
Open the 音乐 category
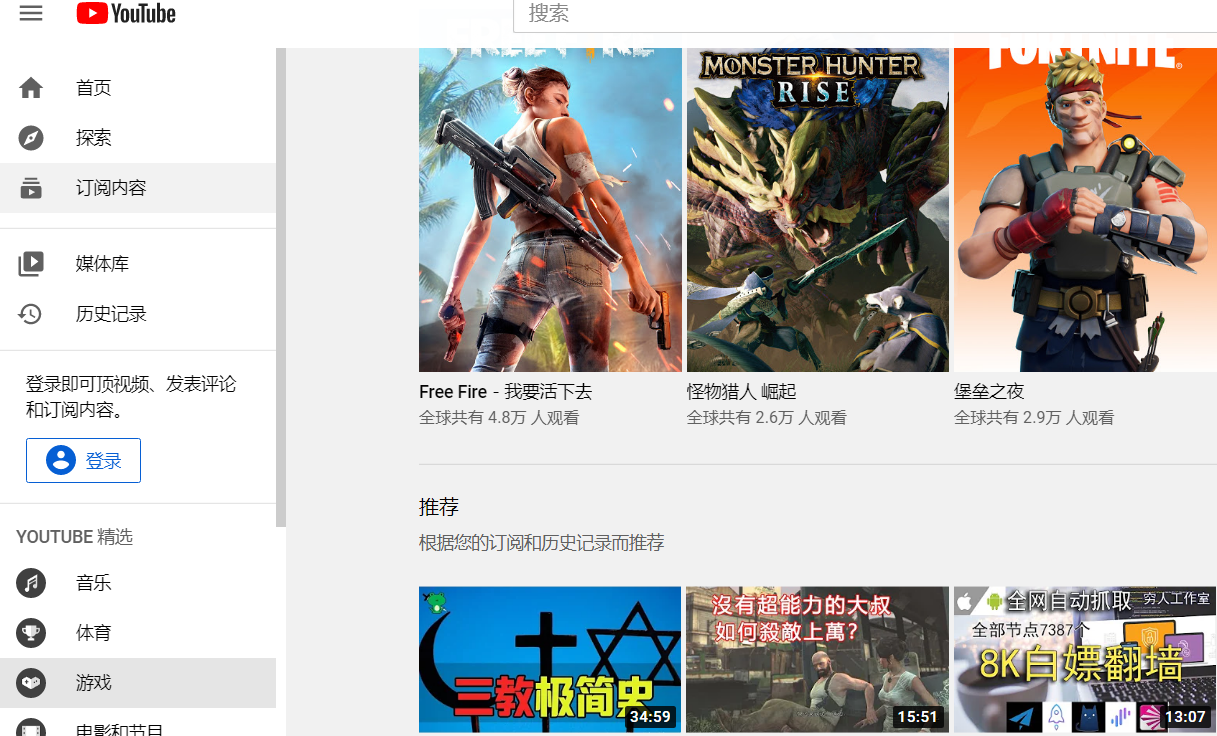(x=138, y=583)
